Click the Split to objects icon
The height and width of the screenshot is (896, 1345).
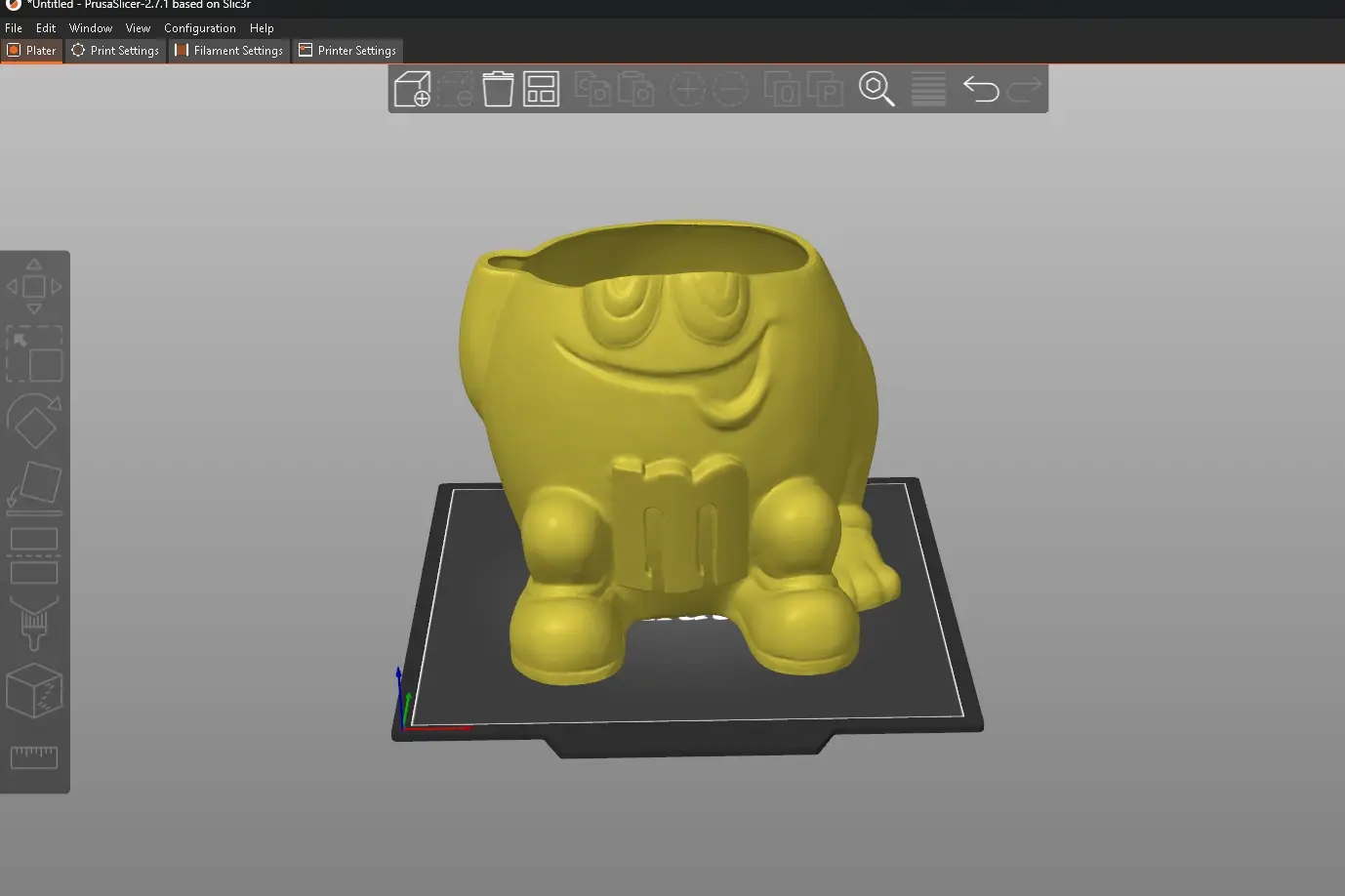pos(782,89)
